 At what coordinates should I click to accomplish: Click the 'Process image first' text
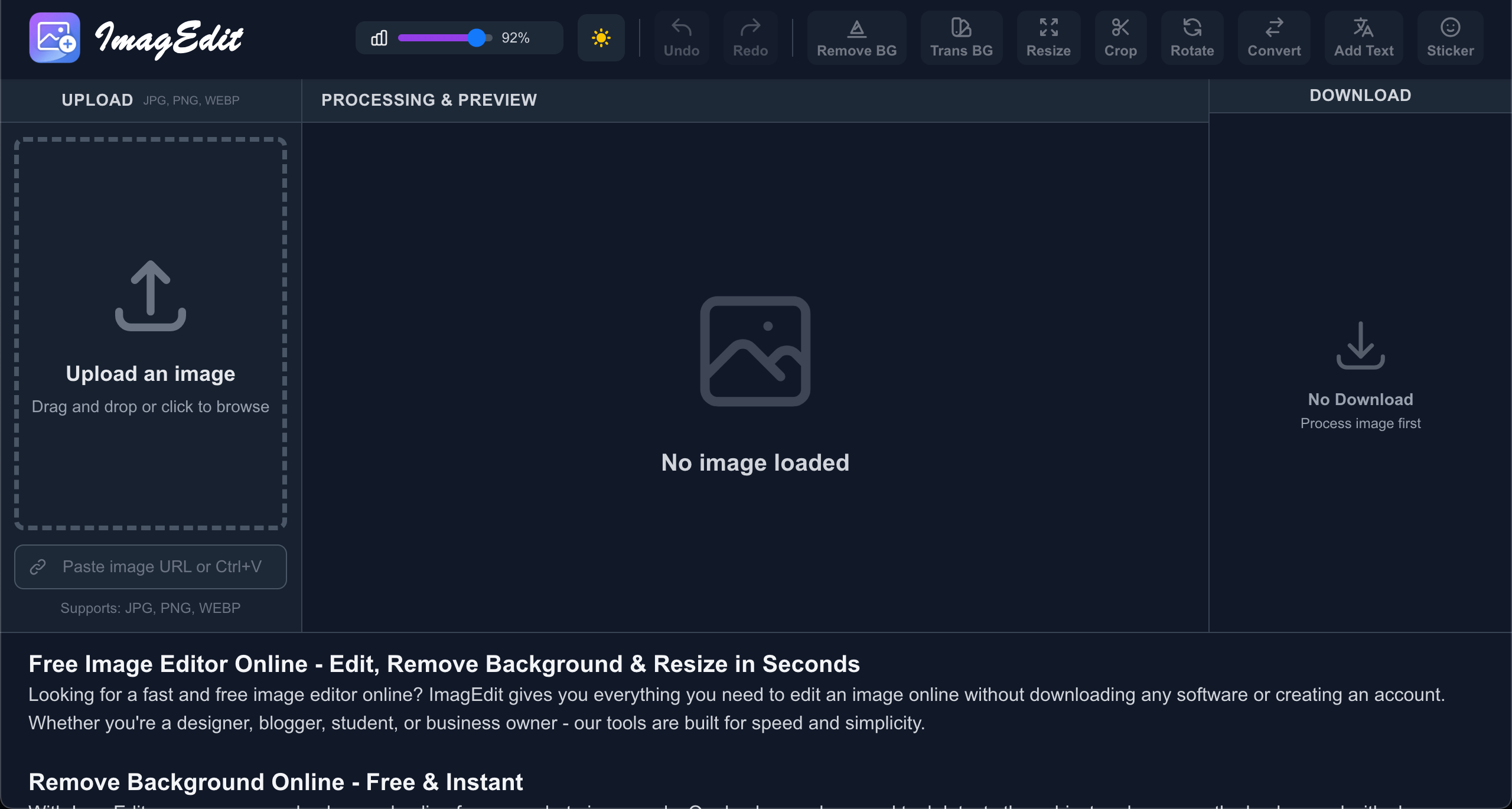point(1360,423)
